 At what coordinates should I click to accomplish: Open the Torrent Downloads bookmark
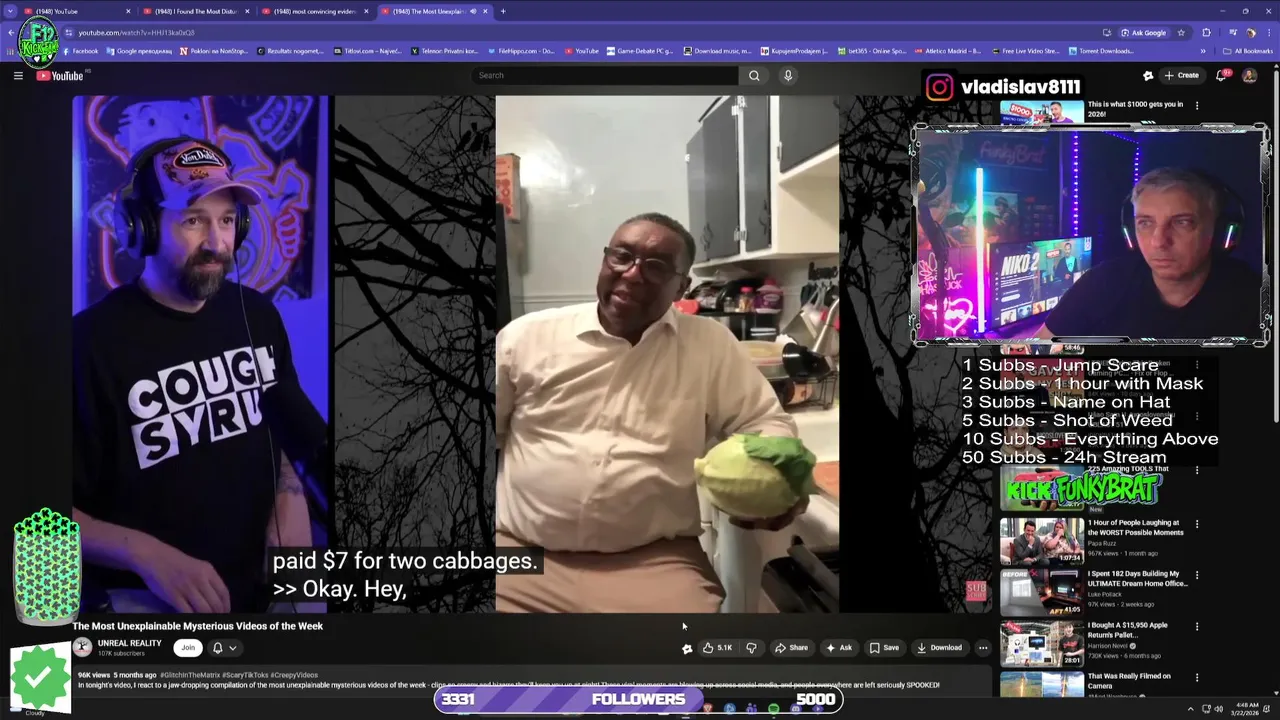point(1101,51)
